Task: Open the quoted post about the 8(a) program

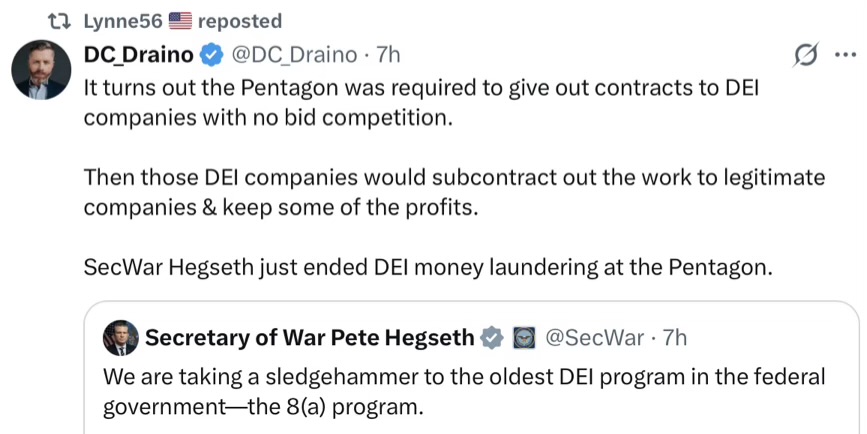Action: click(x=465, y=393)
